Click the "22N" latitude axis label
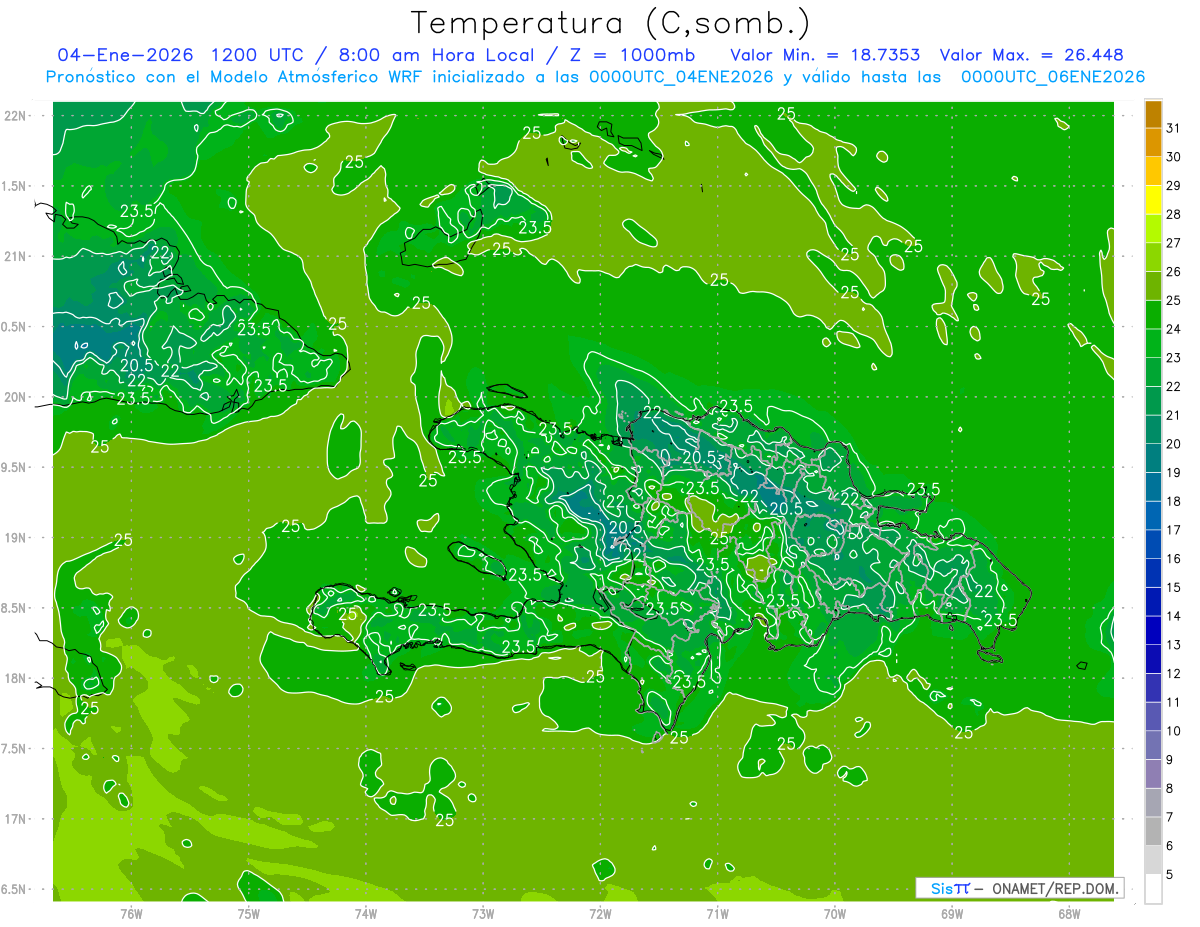Image resolution: width=1200 pixels, height=927 pixels. (17, 116)
